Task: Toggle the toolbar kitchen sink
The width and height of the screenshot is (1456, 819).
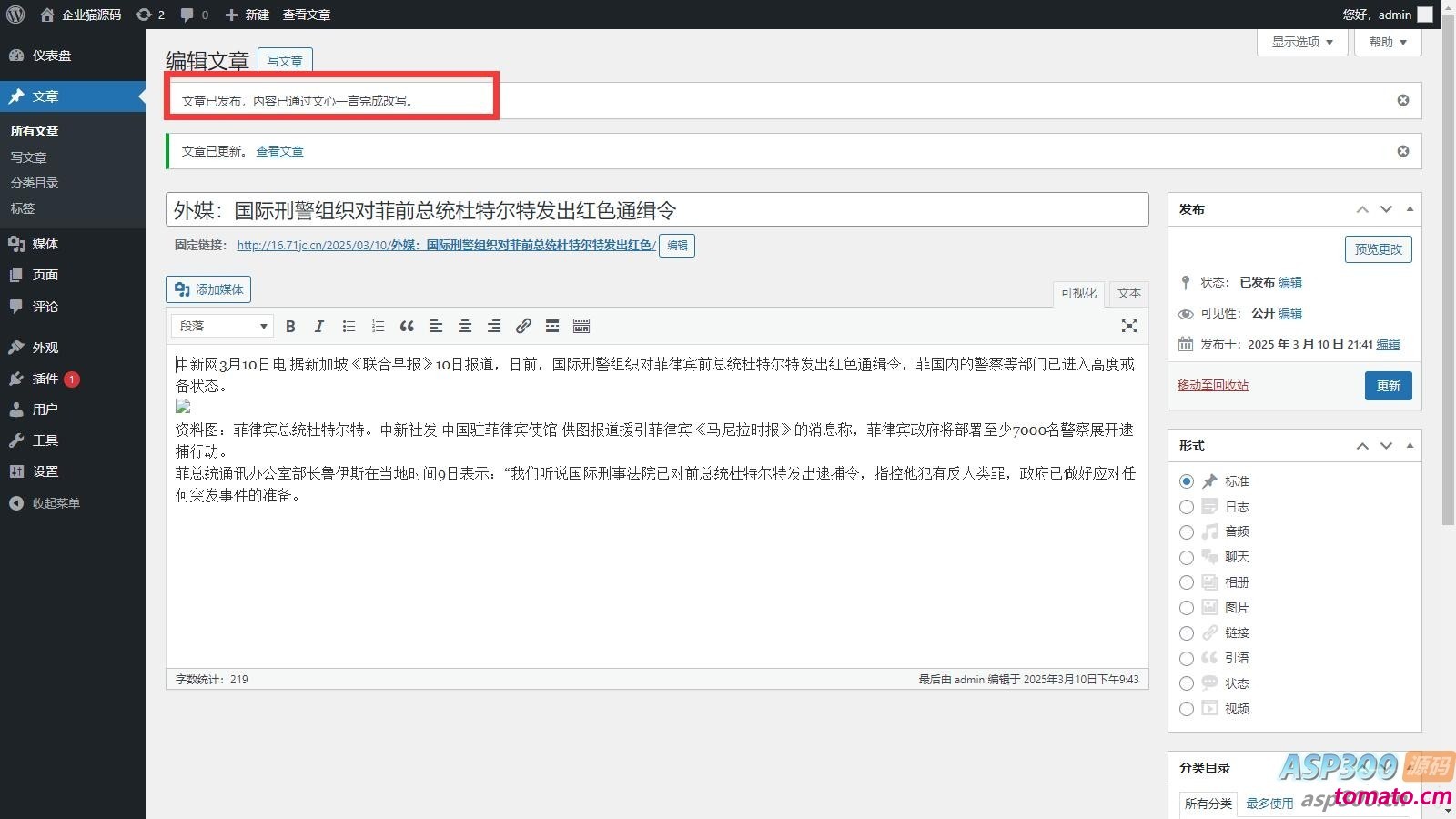Action: [x=581, y=326]
